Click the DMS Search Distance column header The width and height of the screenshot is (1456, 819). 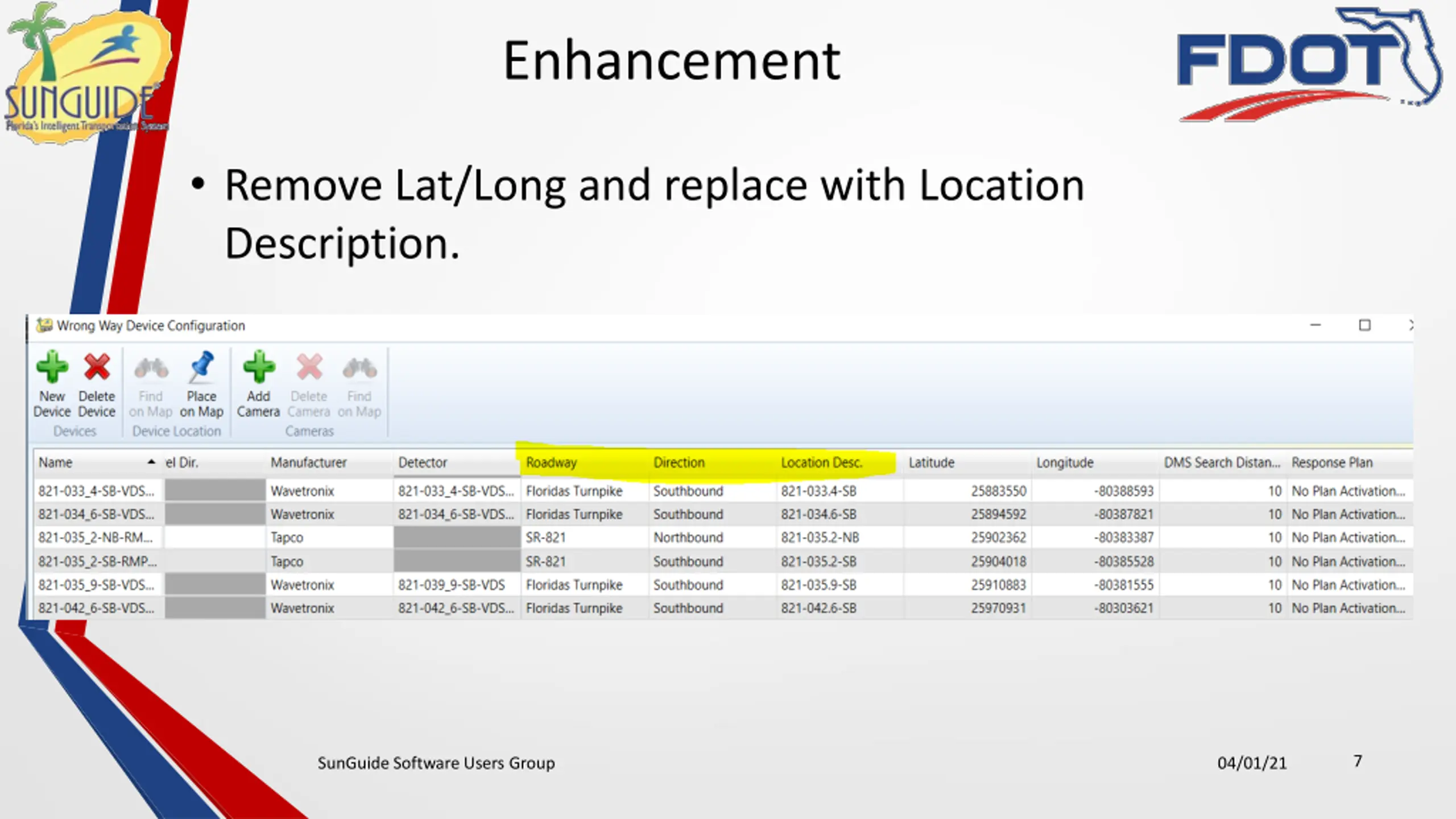[1223, 462]
